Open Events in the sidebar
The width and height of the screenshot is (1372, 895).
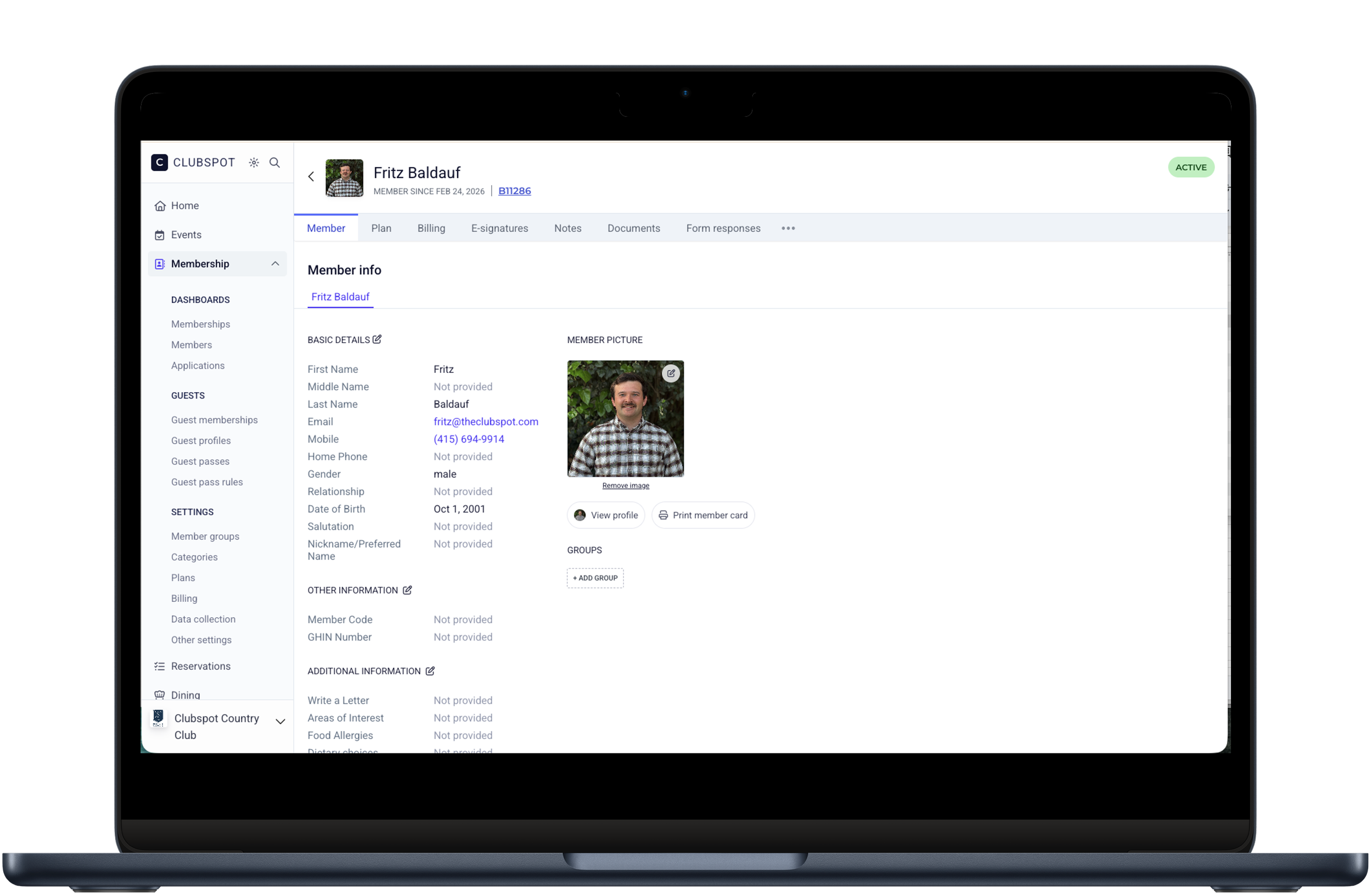(185, 234)
